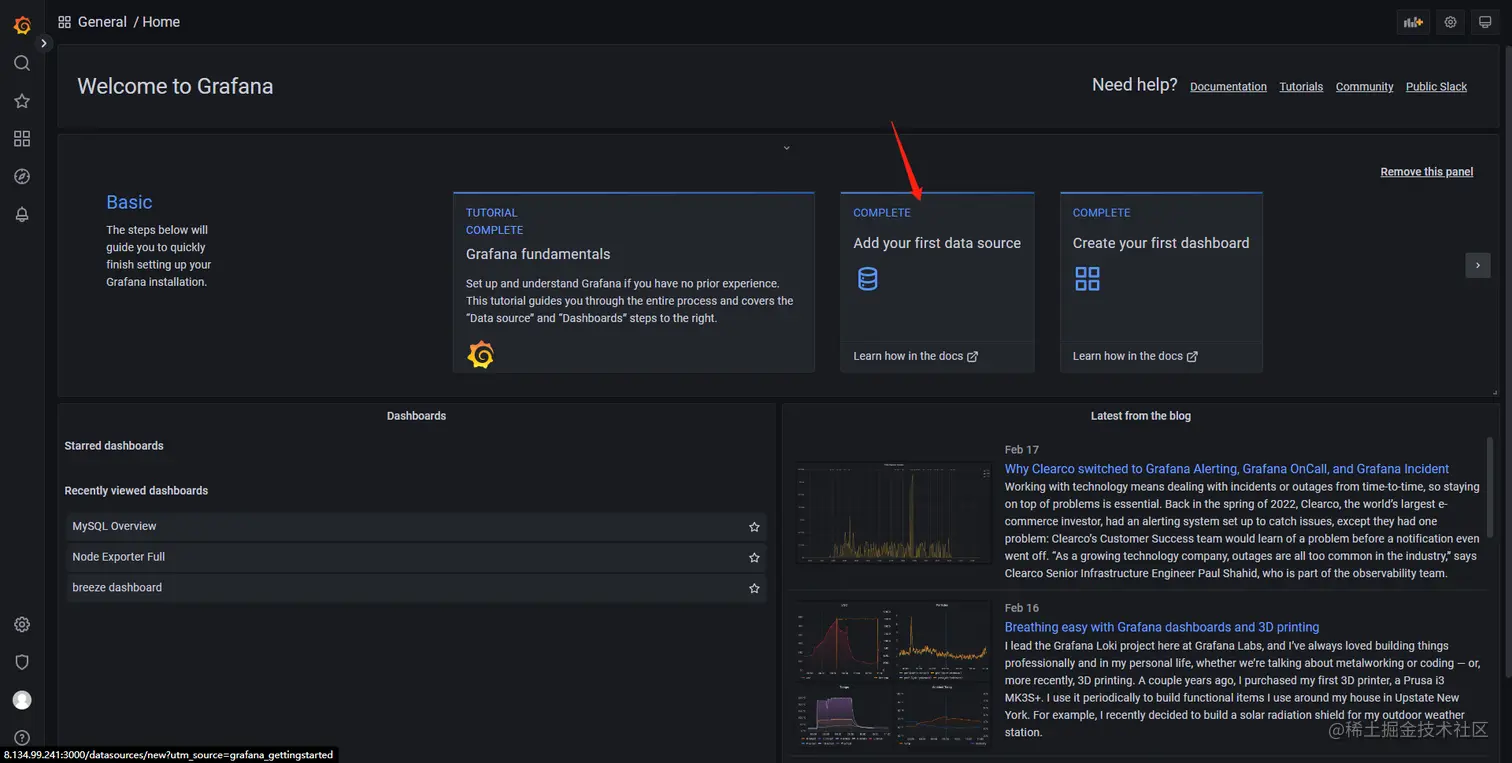1512x763 pixels.
Task: Open the Help question mark icon
Action: [22, 738]
